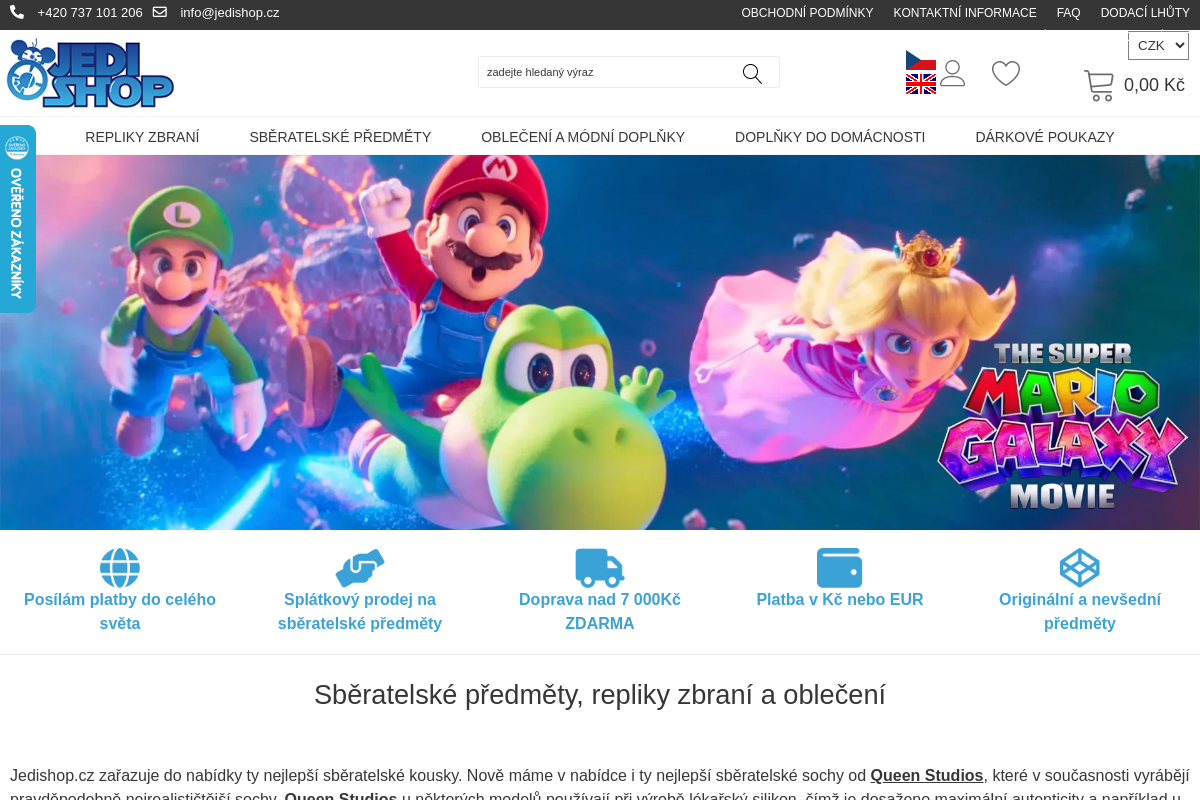Select the Czech flag language icon
The width and height of the screenshot is (1200, 800).
click(x=920, y=61)
